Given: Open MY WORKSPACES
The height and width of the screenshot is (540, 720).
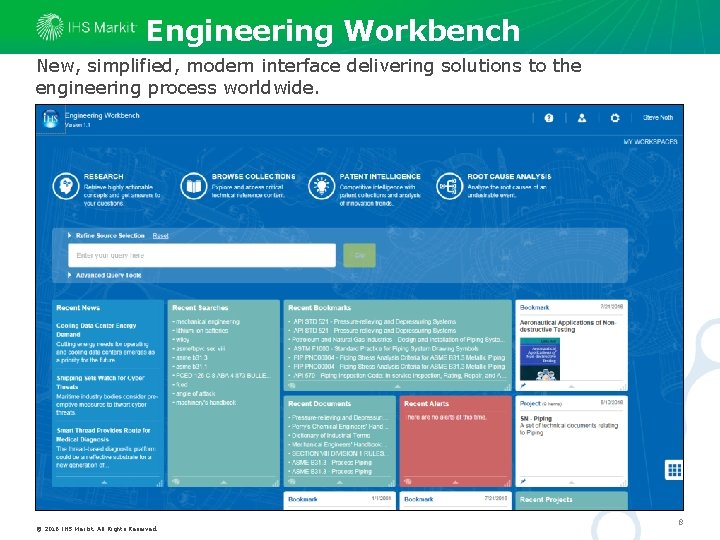Looking at the screenshot, I should [x=650, y=141].
